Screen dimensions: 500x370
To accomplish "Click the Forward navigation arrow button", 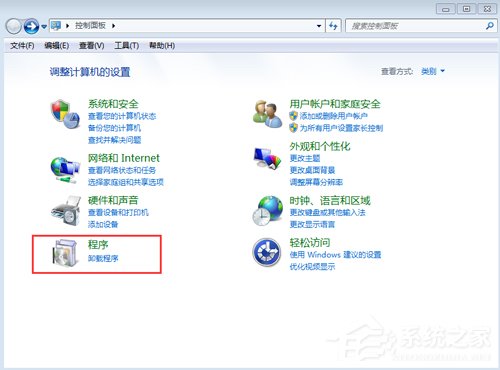I will coord(31,26).
